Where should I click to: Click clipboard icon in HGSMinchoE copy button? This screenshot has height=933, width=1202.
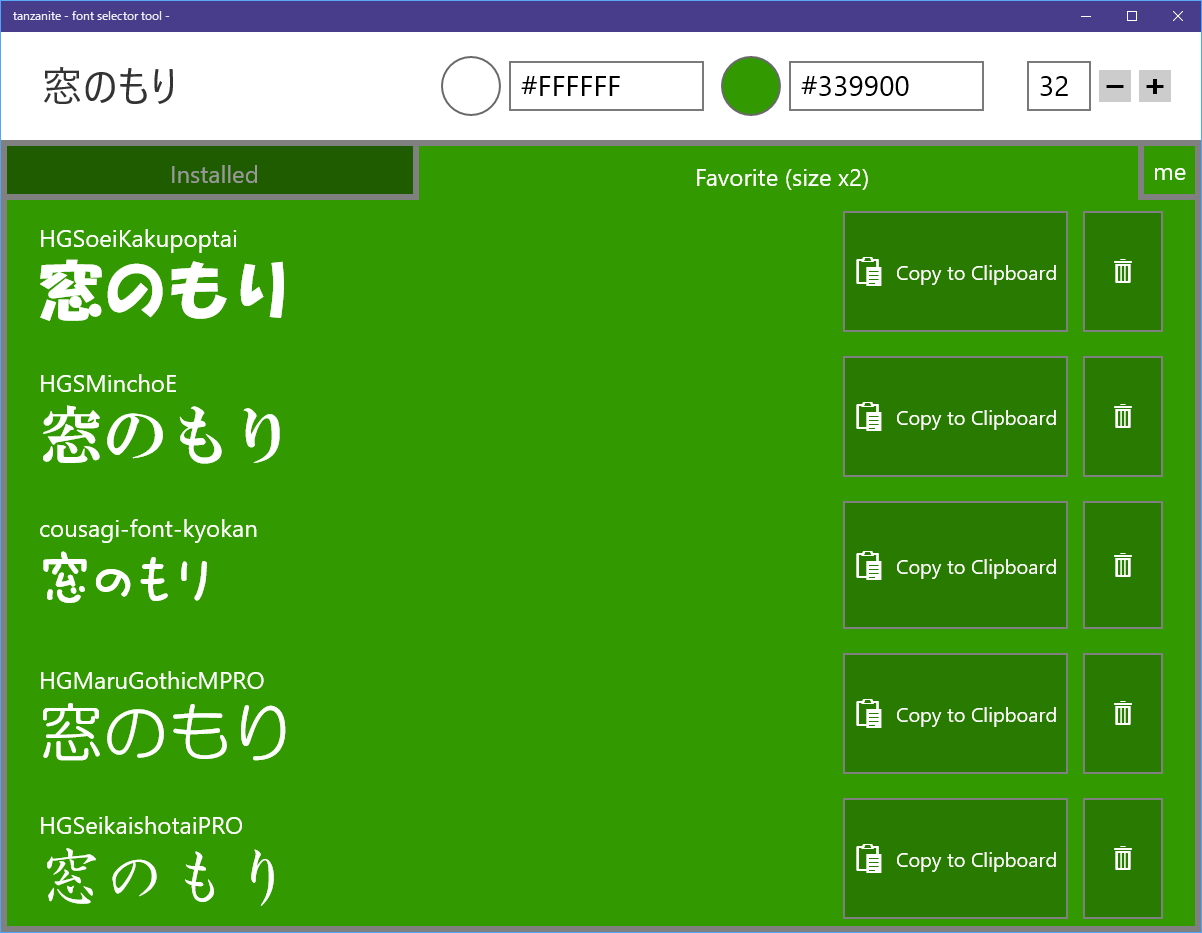(869, 416)
